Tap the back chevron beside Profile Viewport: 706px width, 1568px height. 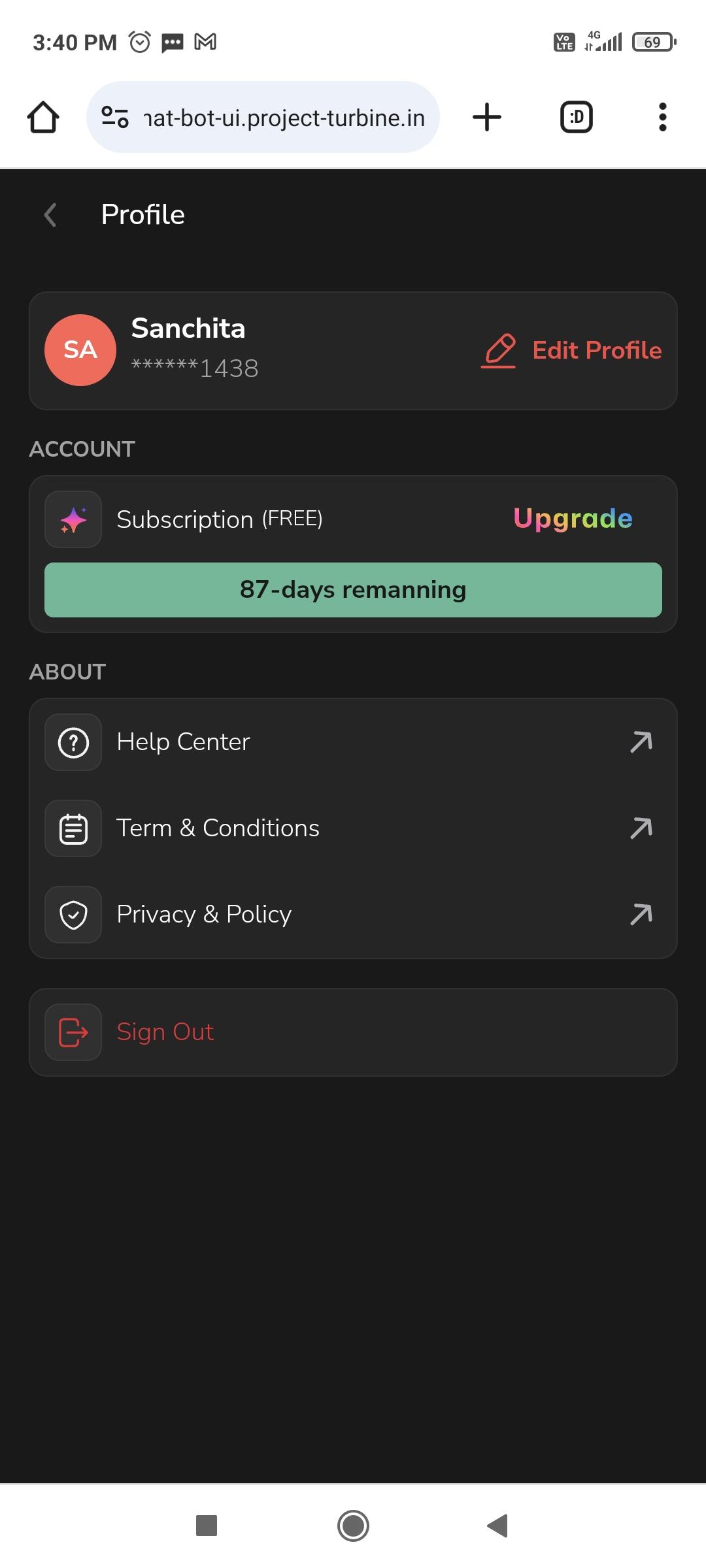(50, 214)
